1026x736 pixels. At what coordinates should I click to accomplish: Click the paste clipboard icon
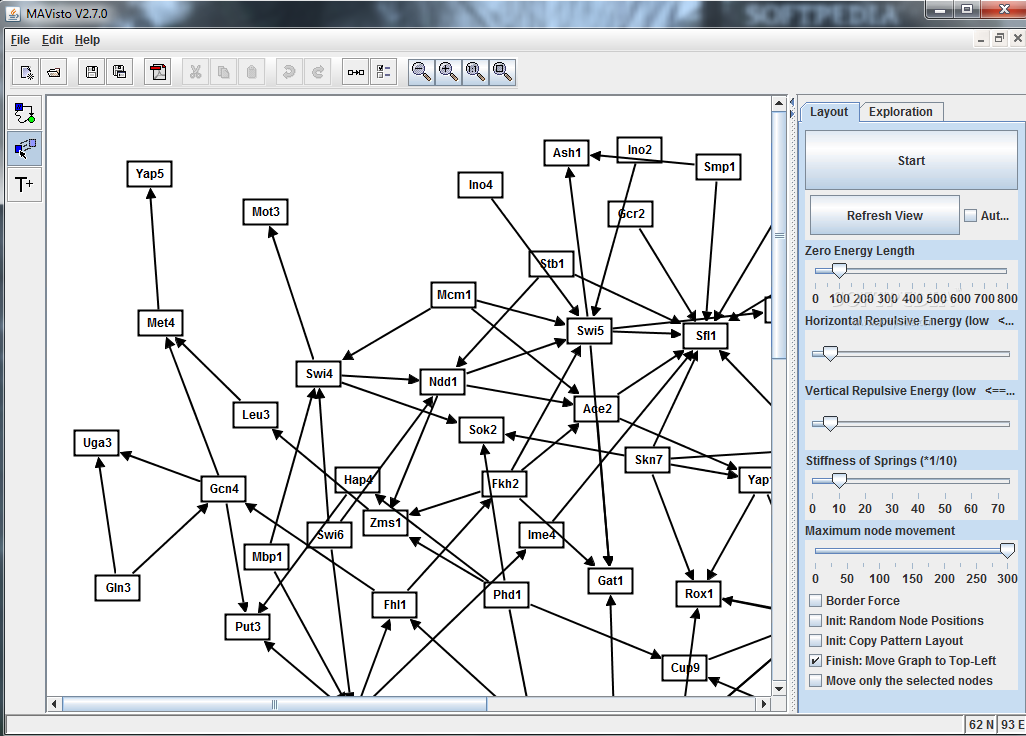[251, 72]
